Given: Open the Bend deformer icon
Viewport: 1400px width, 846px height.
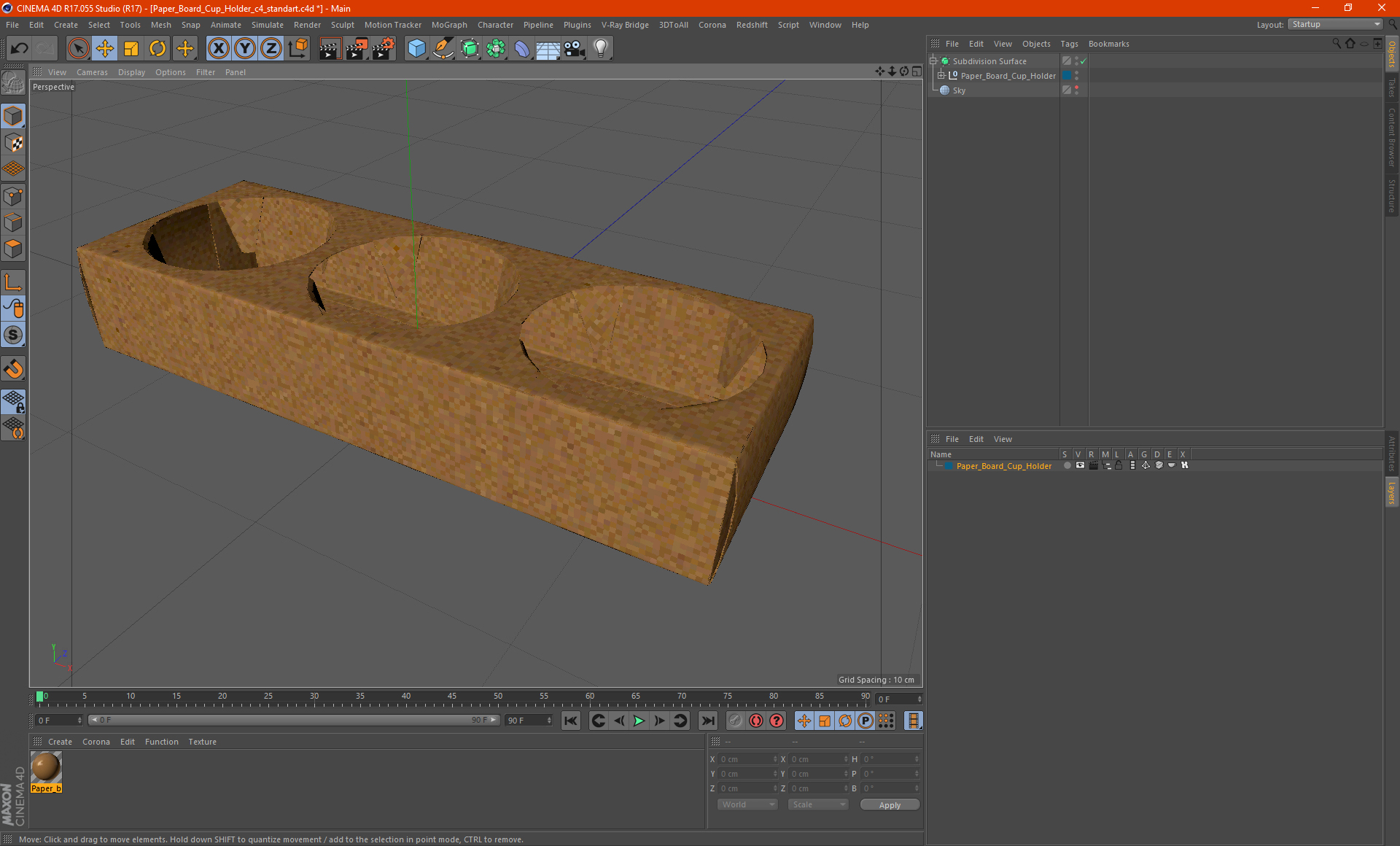Looking at the screenshot, I should [522, 49].
